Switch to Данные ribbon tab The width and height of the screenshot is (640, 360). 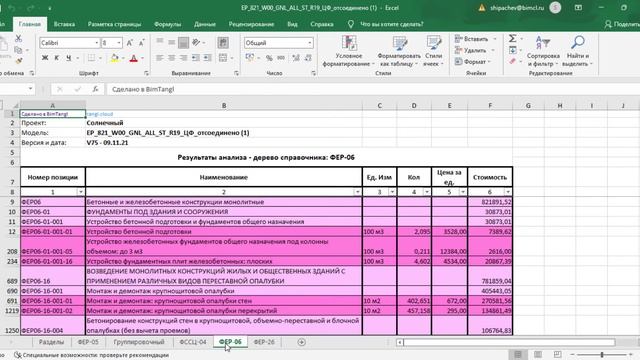click(x=205, y=24)
